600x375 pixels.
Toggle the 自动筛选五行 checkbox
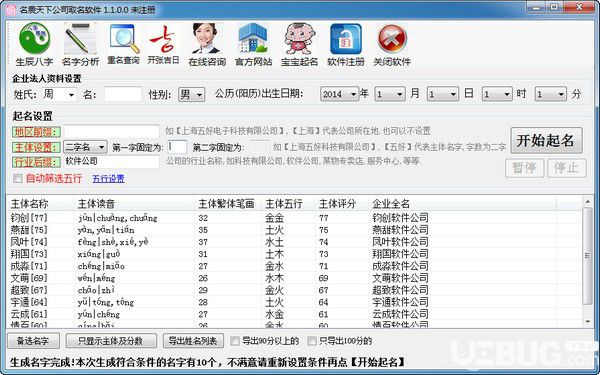(18, 179)
